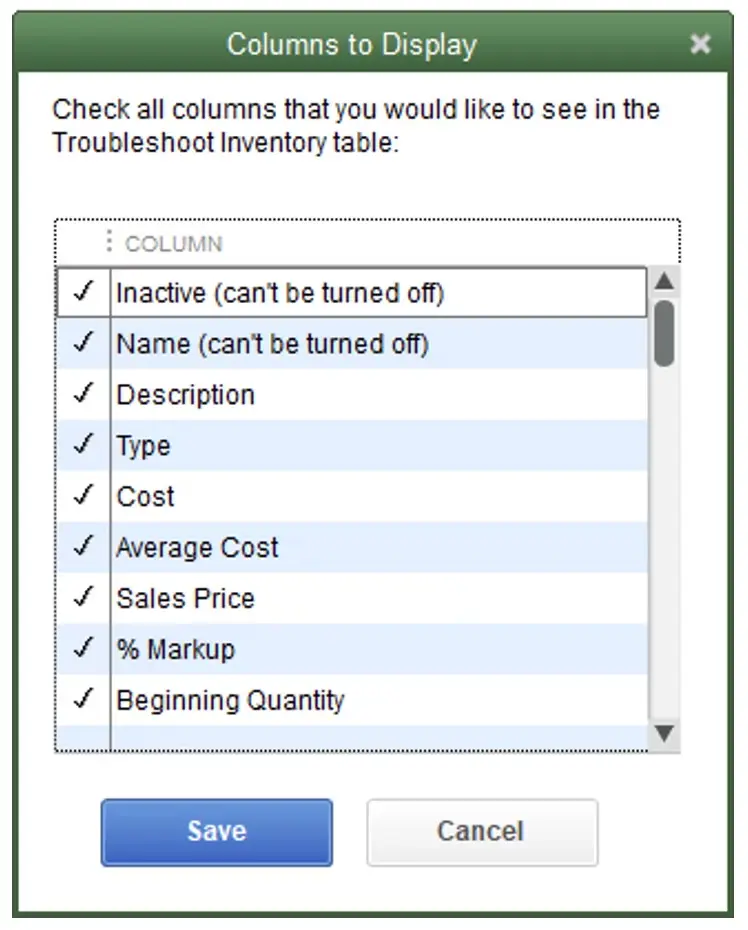Uncheck Beginning Quantity column checkmark

pos(84,700)
